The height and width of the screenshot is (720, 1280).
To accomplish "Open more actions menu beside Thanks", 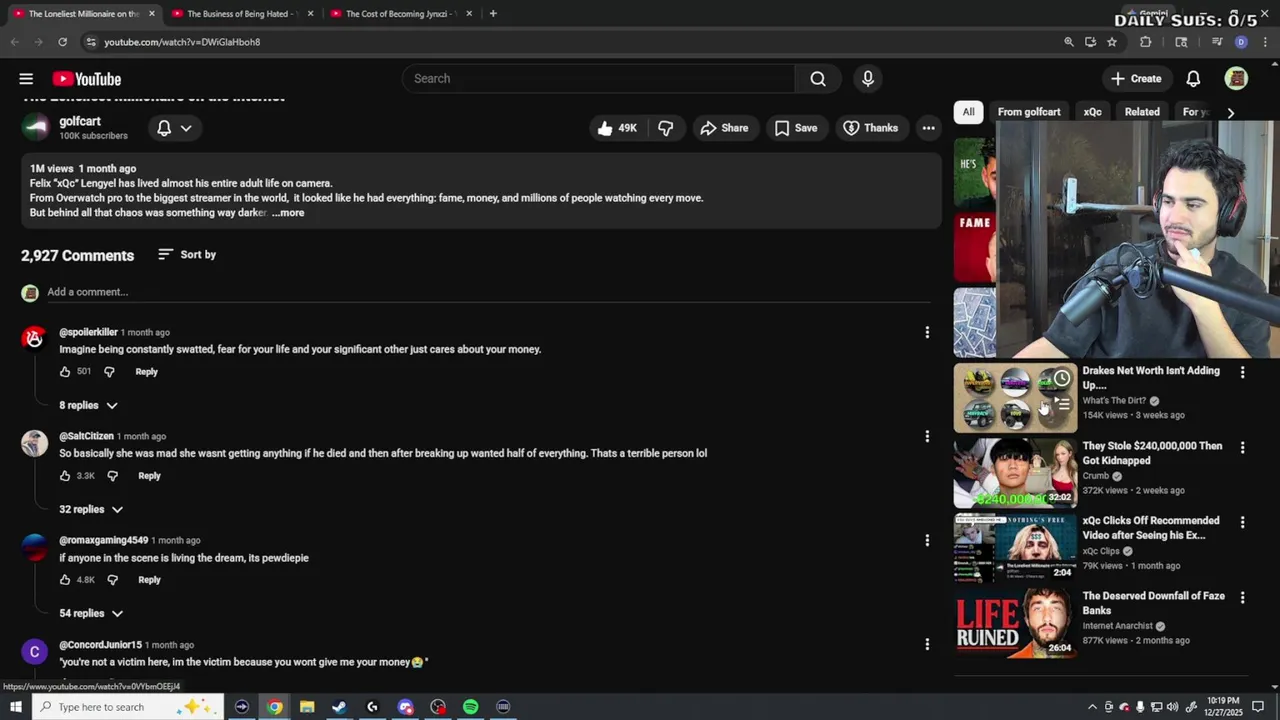I will 928,128.
